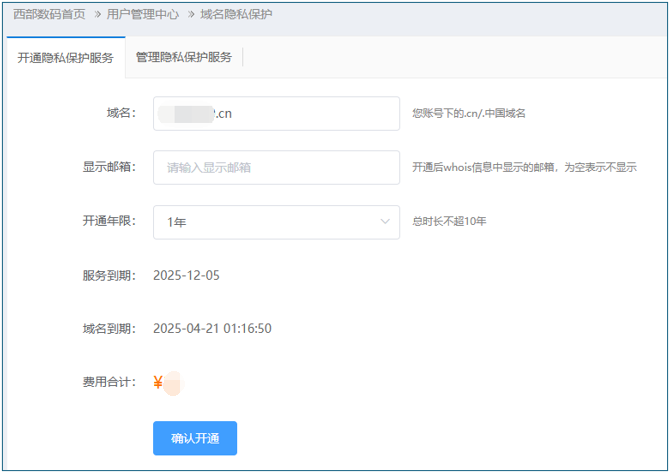Click the hint 您账号下的.cn/.中国域名
Screen dimensions: 670x472
[468, 114]
